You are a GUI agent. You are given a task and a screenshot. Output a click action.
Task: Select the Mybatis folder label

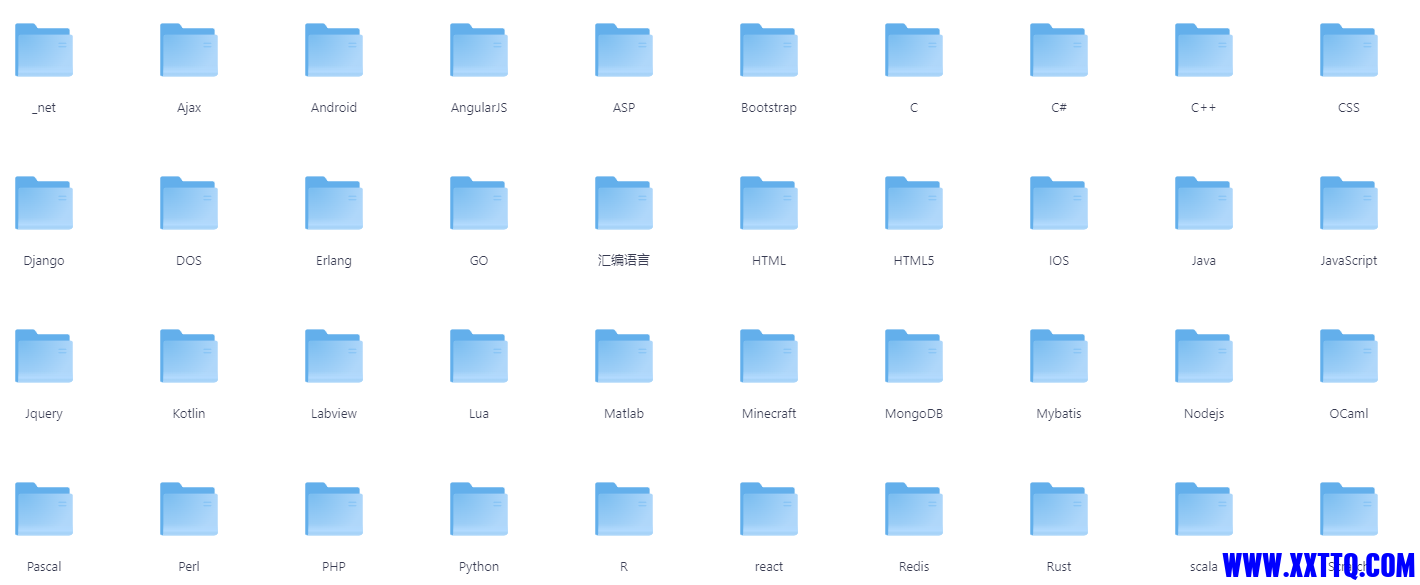(x=1059, y=414)
